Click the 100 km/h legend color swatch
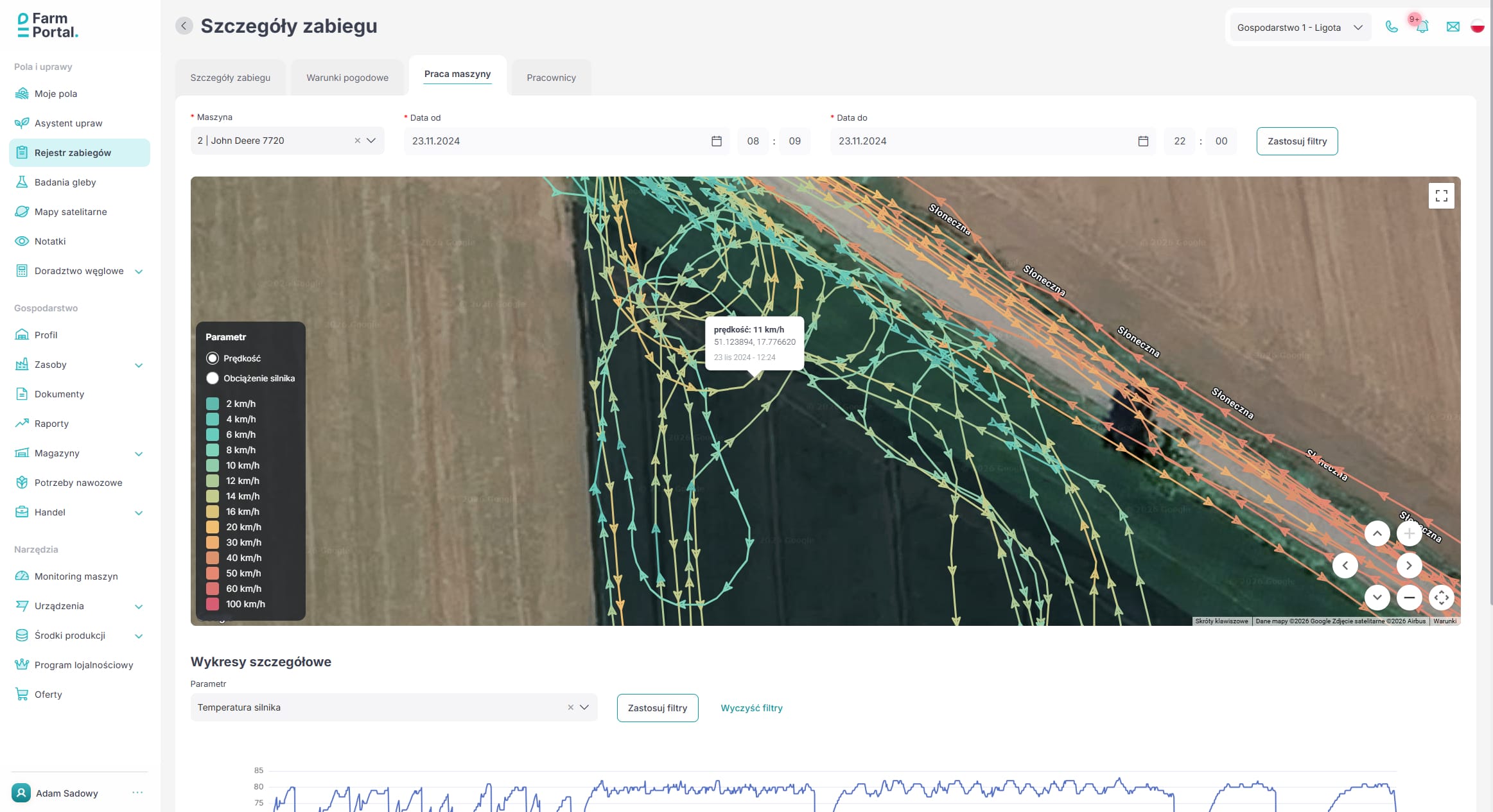Viewport: 1493px width, 812px height. (213, 604)
